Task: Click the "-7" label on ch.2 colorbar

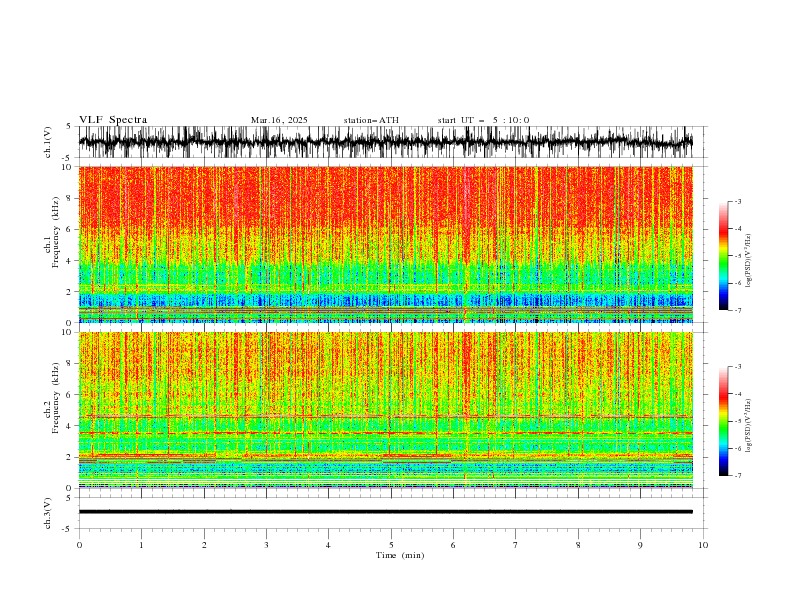Action: 738,476
